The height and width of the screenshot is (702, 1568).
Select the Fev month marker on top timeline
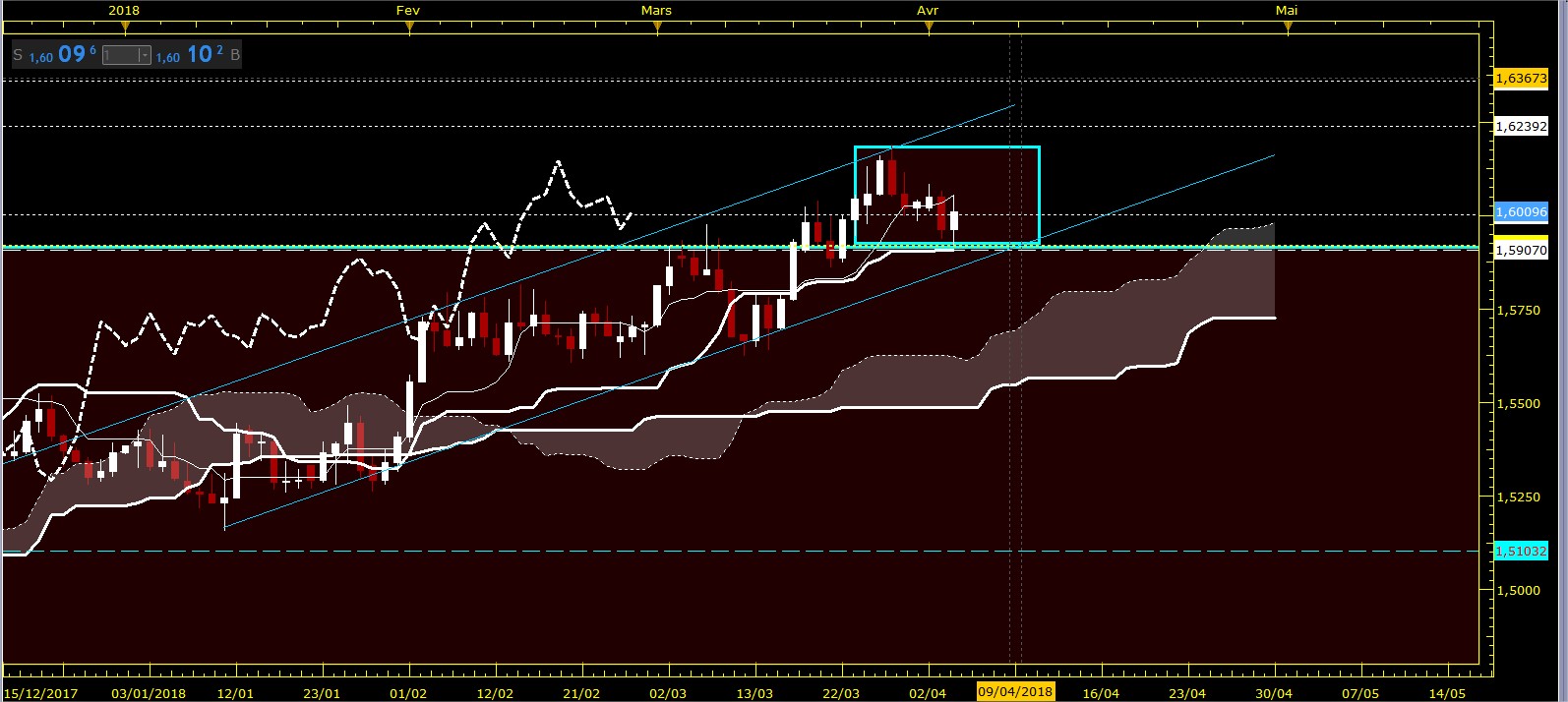coord(408,11)
